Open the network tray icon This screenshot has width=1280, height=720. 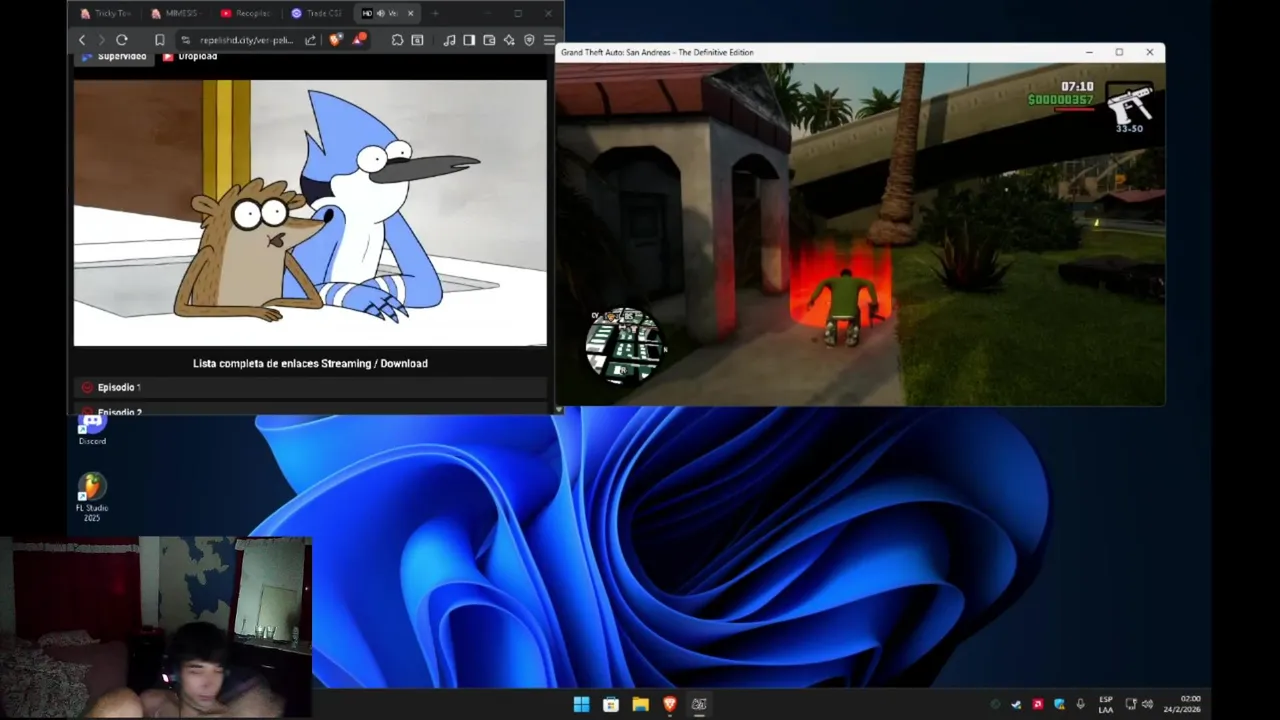(x=1131, y=704)
